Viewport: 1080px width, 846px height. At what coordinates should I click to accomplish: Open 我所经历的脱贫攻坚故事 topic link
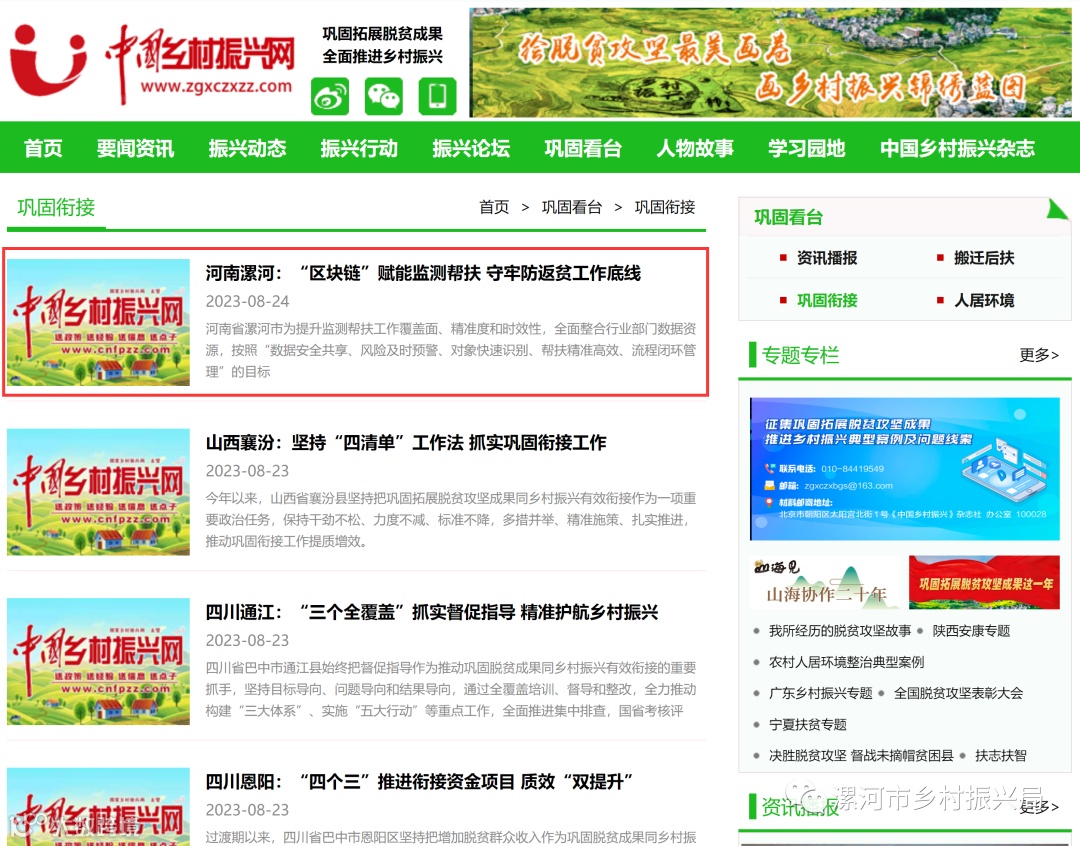coord(840,631)
